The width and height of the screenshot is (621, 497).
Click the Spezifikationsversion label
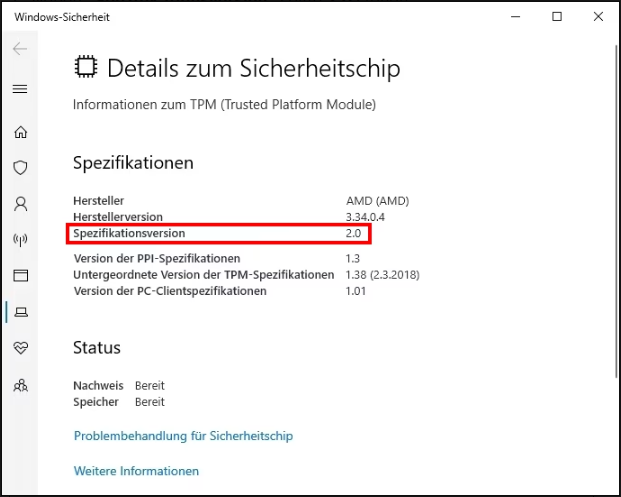129,233
